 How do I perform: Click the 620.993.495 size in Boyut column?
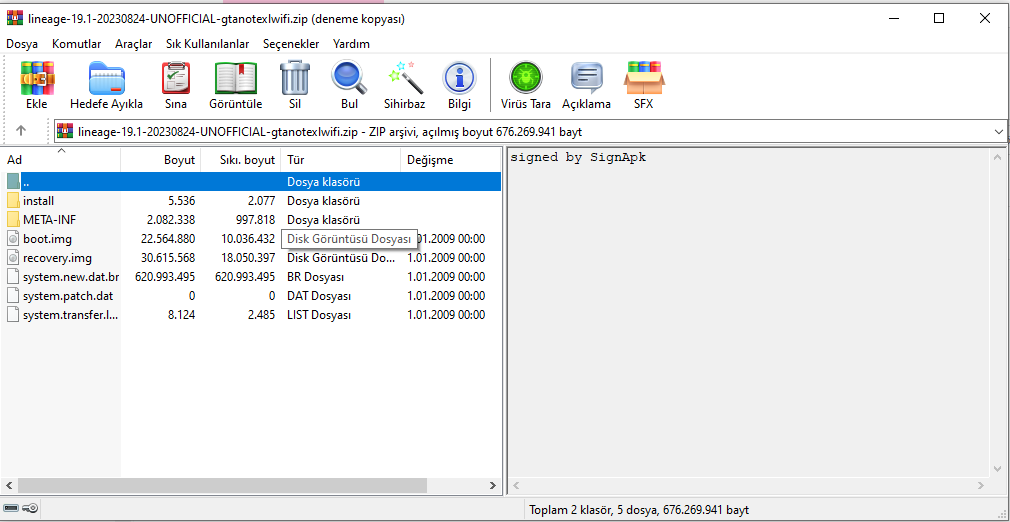coord(165,277)
